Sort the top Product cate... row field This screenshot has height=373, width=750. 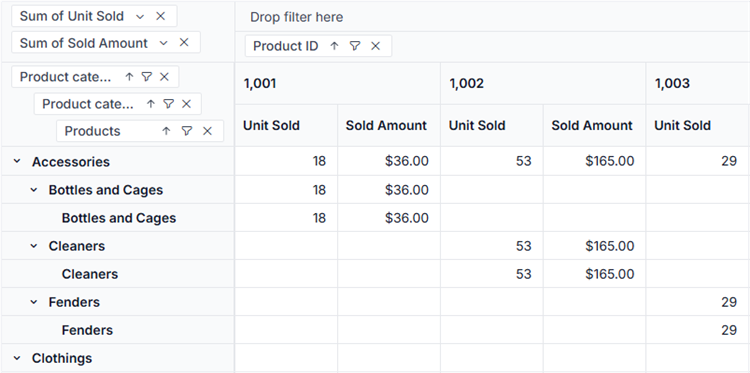[129, 77]
